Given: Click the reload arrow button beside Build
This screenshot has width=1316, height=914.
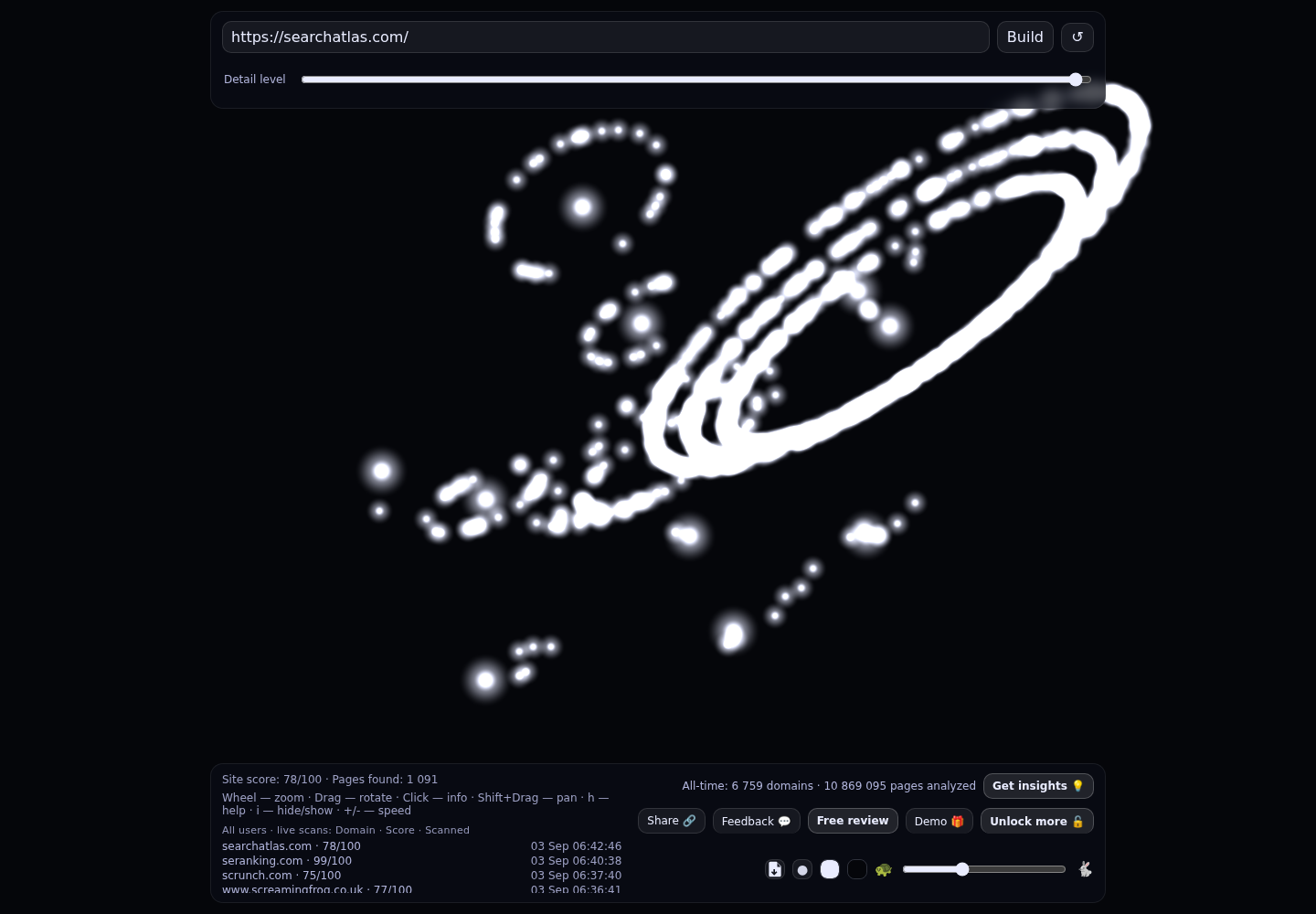Looking at the screenshot, I should click(1077, 37).
